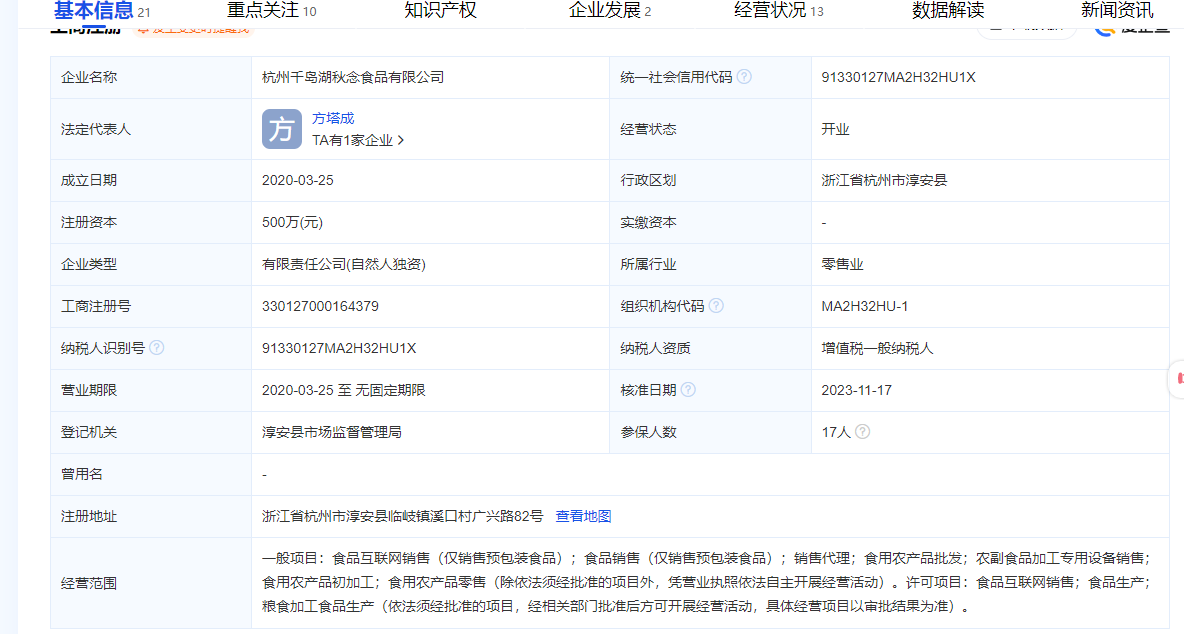Viewport: 1184px width, 634px height.
Task: Click the help icon beside 统一社会信用代码
Action: (x=744, y=77)
